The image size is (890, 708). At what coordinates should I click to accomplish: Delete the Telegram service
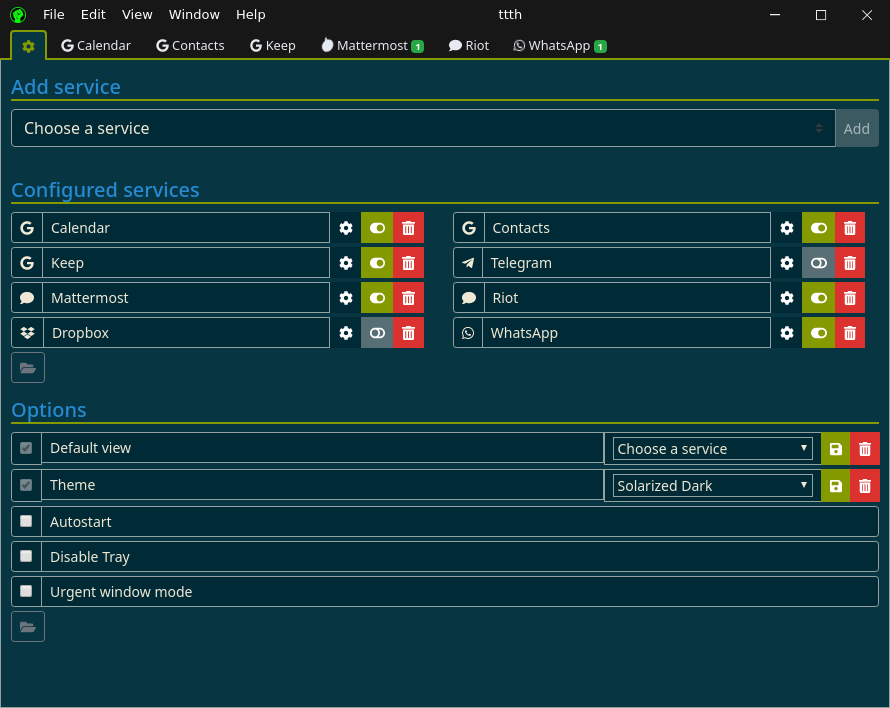[x=850, y=263]
